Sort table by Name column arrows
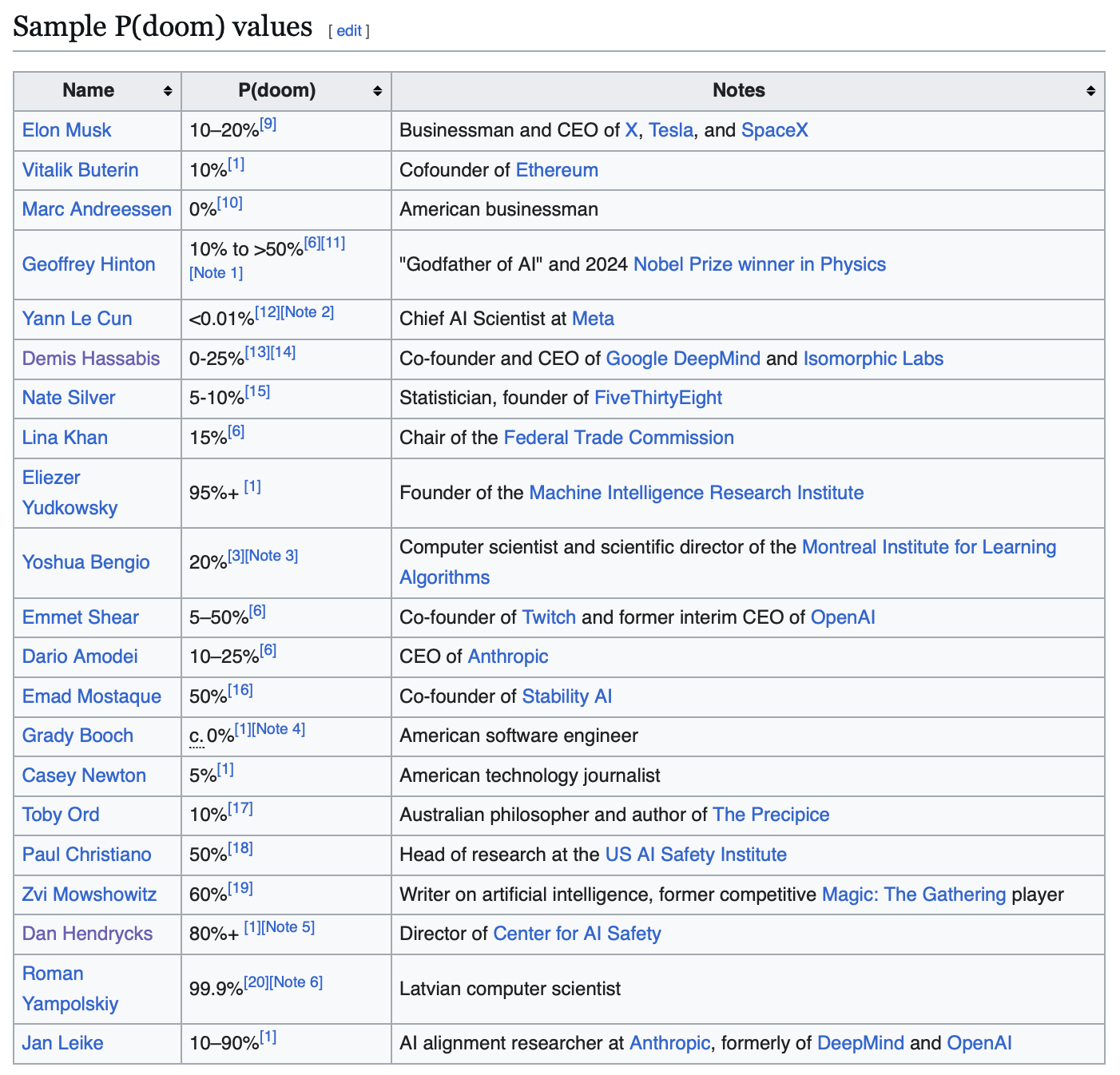Viewport: 1120px width, 1075px height. click(168, 91)
